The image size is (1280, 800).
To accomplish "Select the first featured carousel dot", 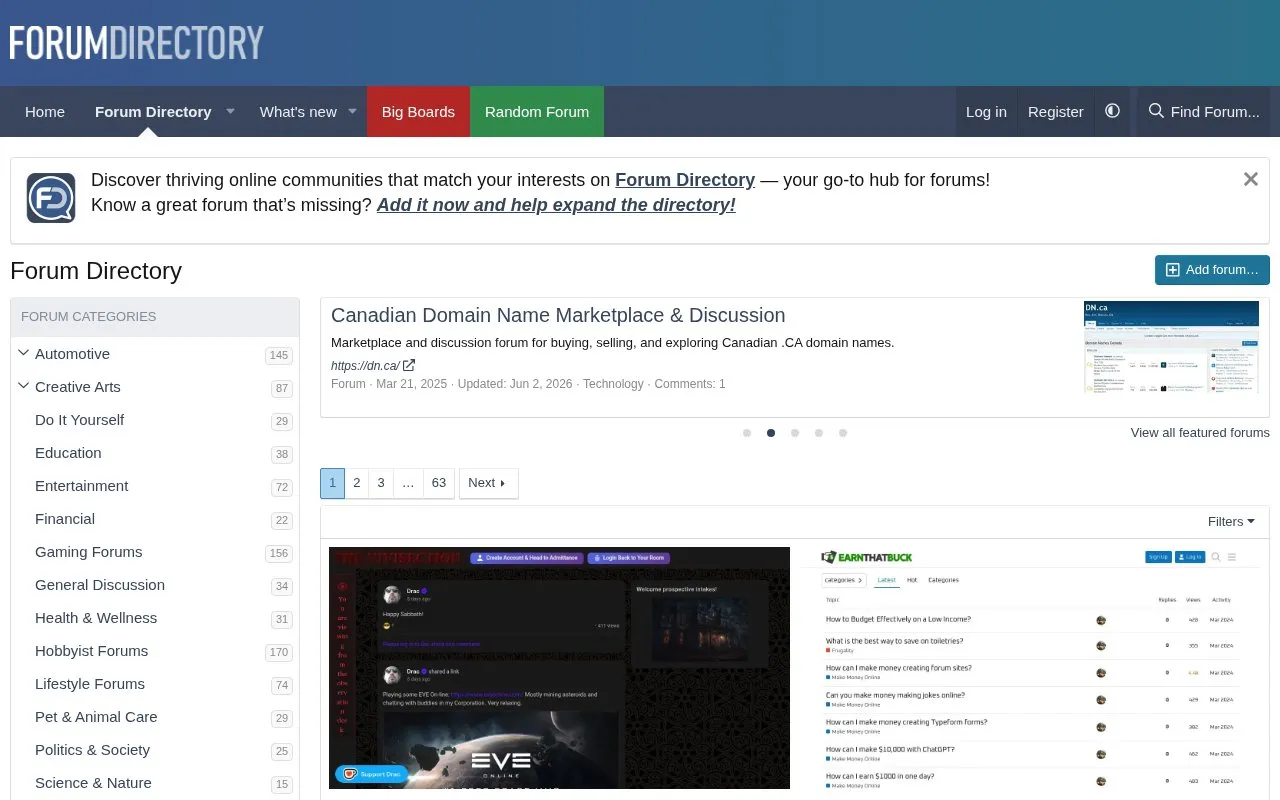I will (x=747, y=433).
